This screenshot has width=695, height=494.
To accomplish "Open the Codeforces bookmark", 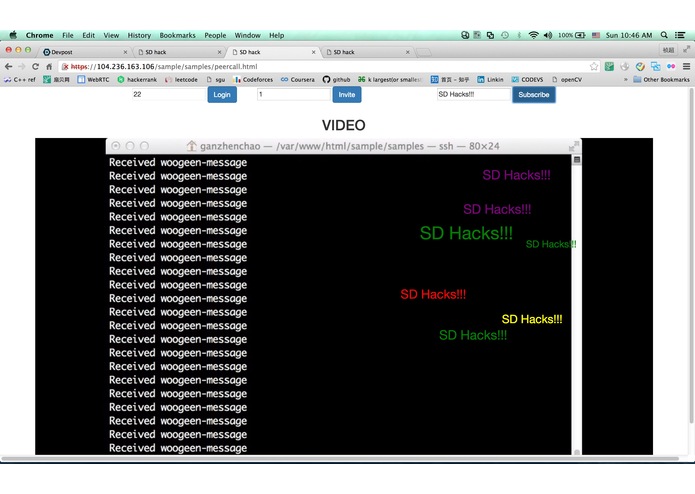I will [253, 79].
